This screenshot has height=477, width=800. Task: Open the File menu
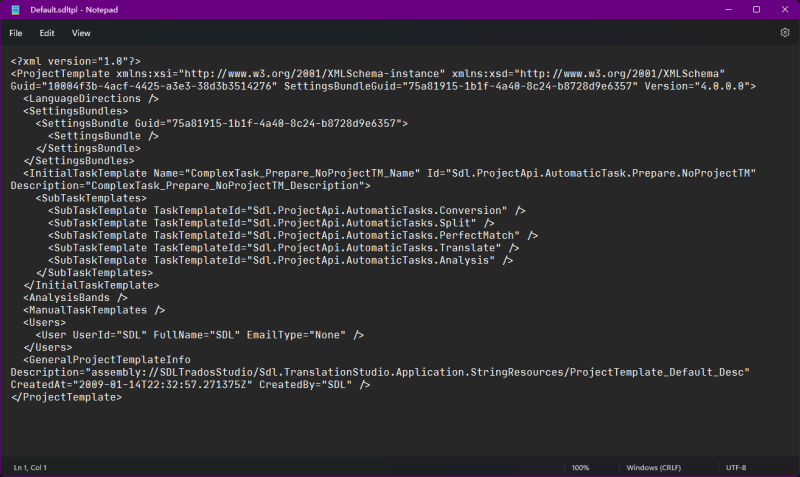(16, 33)
